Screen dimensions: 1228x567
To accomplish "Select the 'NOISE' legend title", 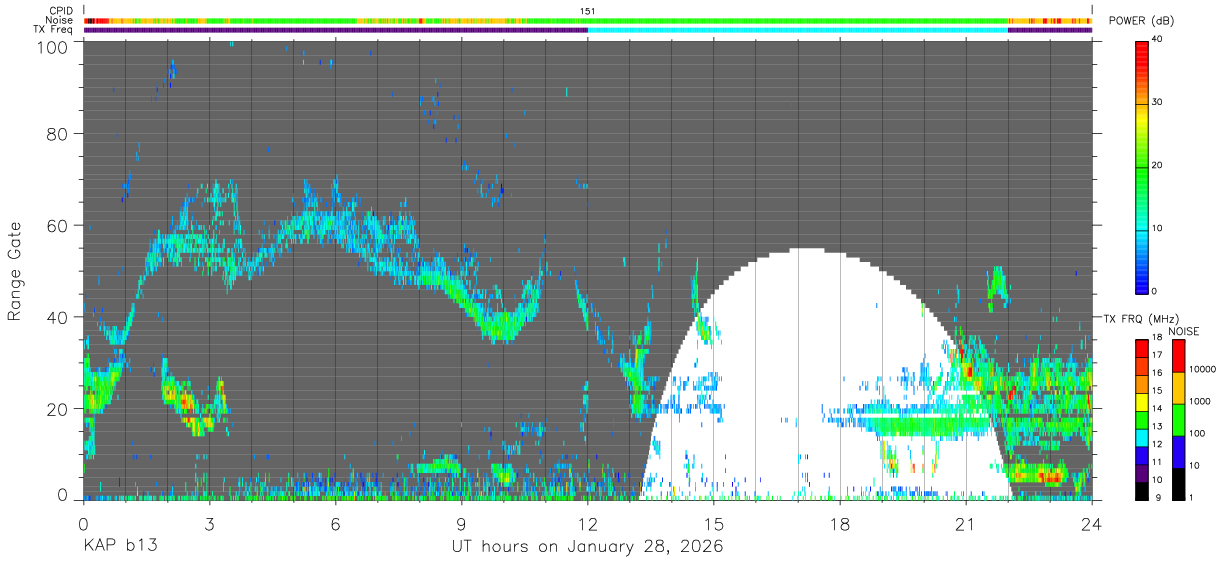I will coord(1184,331).
